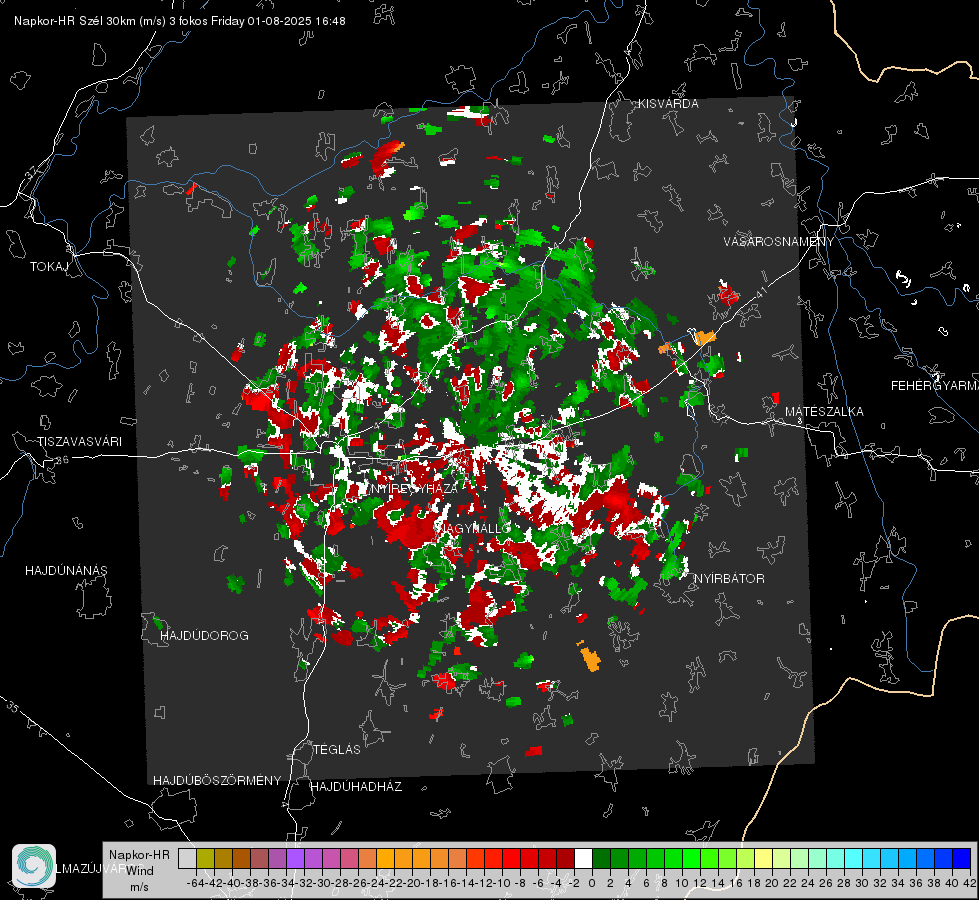Screen dimensions: 979x900
Task: Click the Wind label in the legend
Action: [139, 871]
